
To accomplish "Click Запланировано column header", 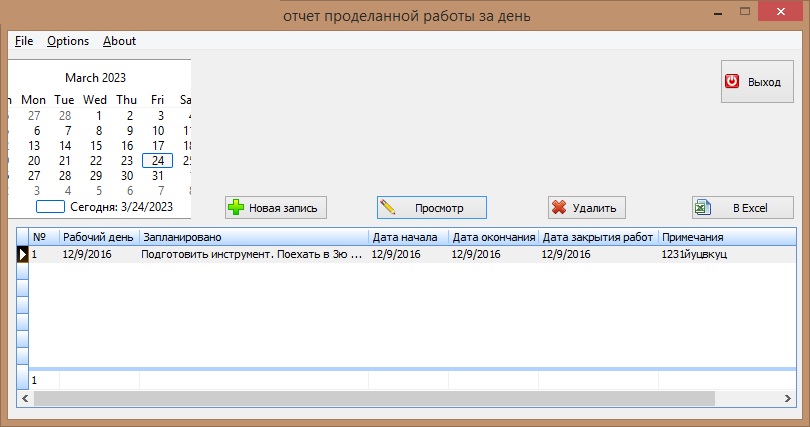I will tap(254, 237).
